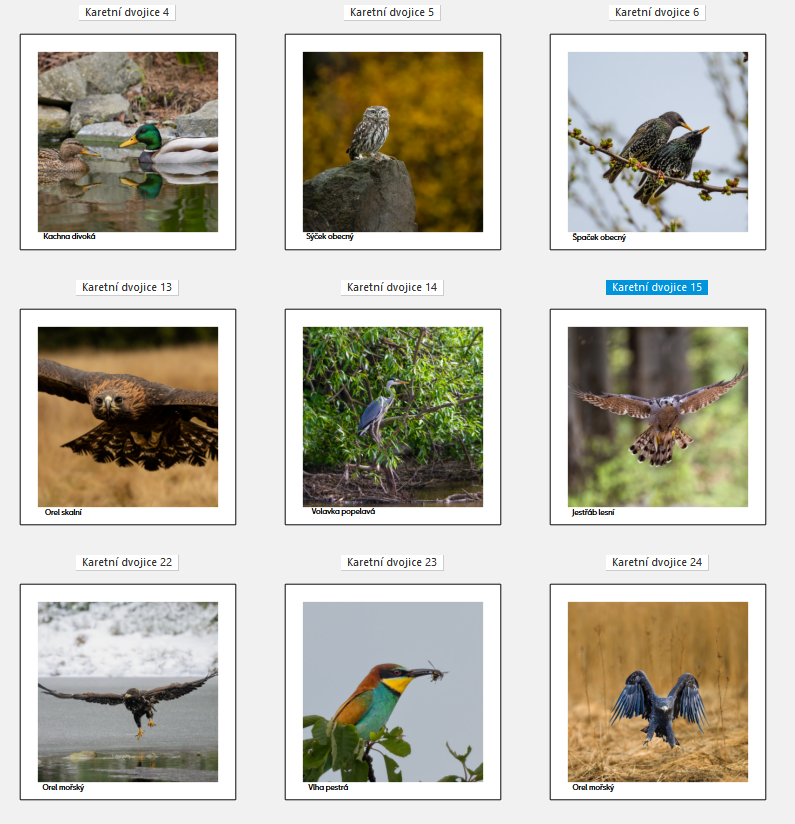795x824 pixels.
Task: Click the Karetní dvojice 5 label
Action: 392,13
